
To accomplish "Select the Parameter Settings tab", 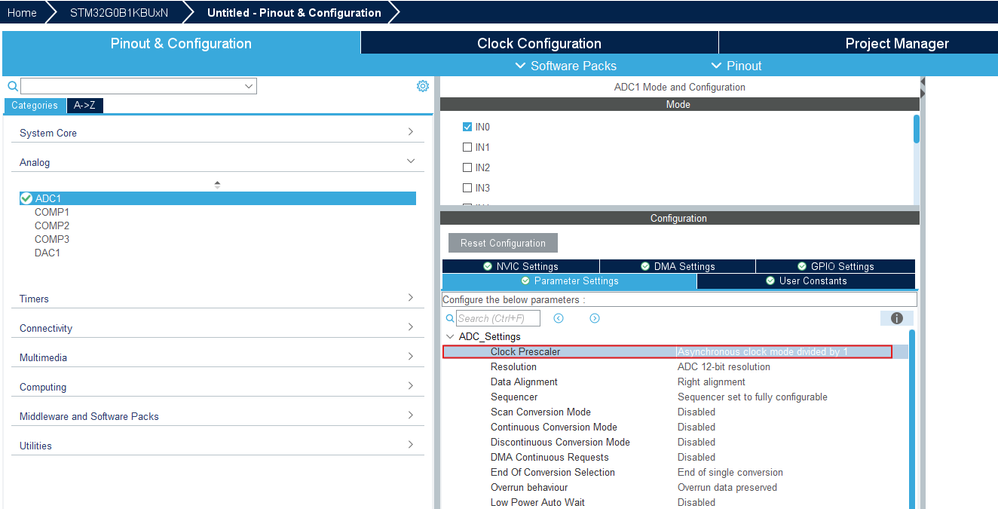I will [569, 281].
